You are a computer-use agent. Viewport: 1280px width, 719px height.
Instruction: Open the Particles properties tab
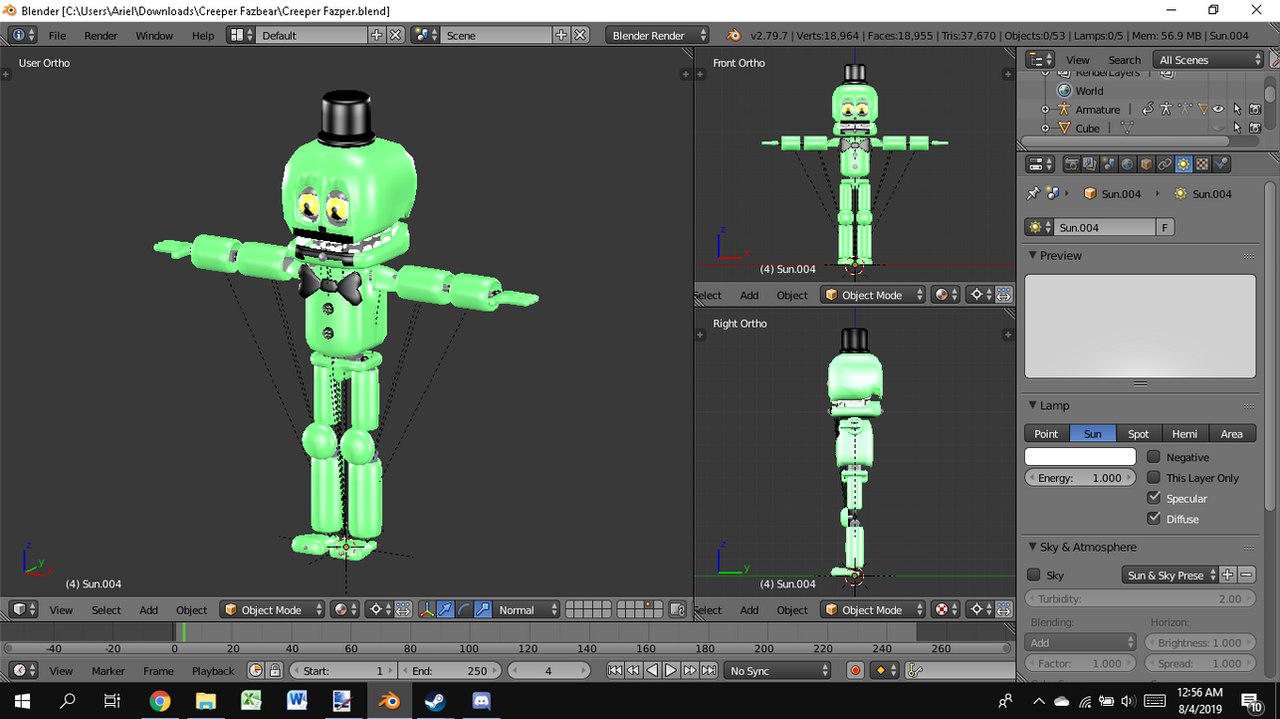tap(1221, 164)
